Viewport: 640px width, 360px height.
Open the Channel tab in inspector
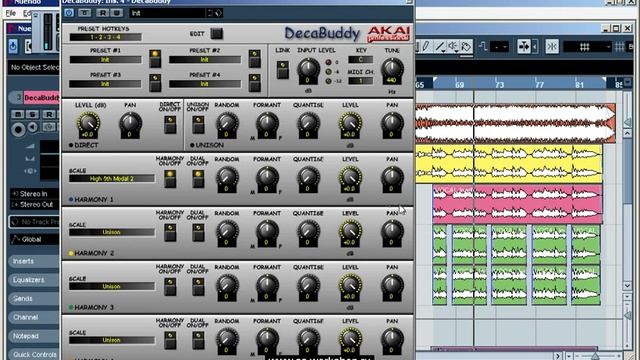[x=33, y=317]
